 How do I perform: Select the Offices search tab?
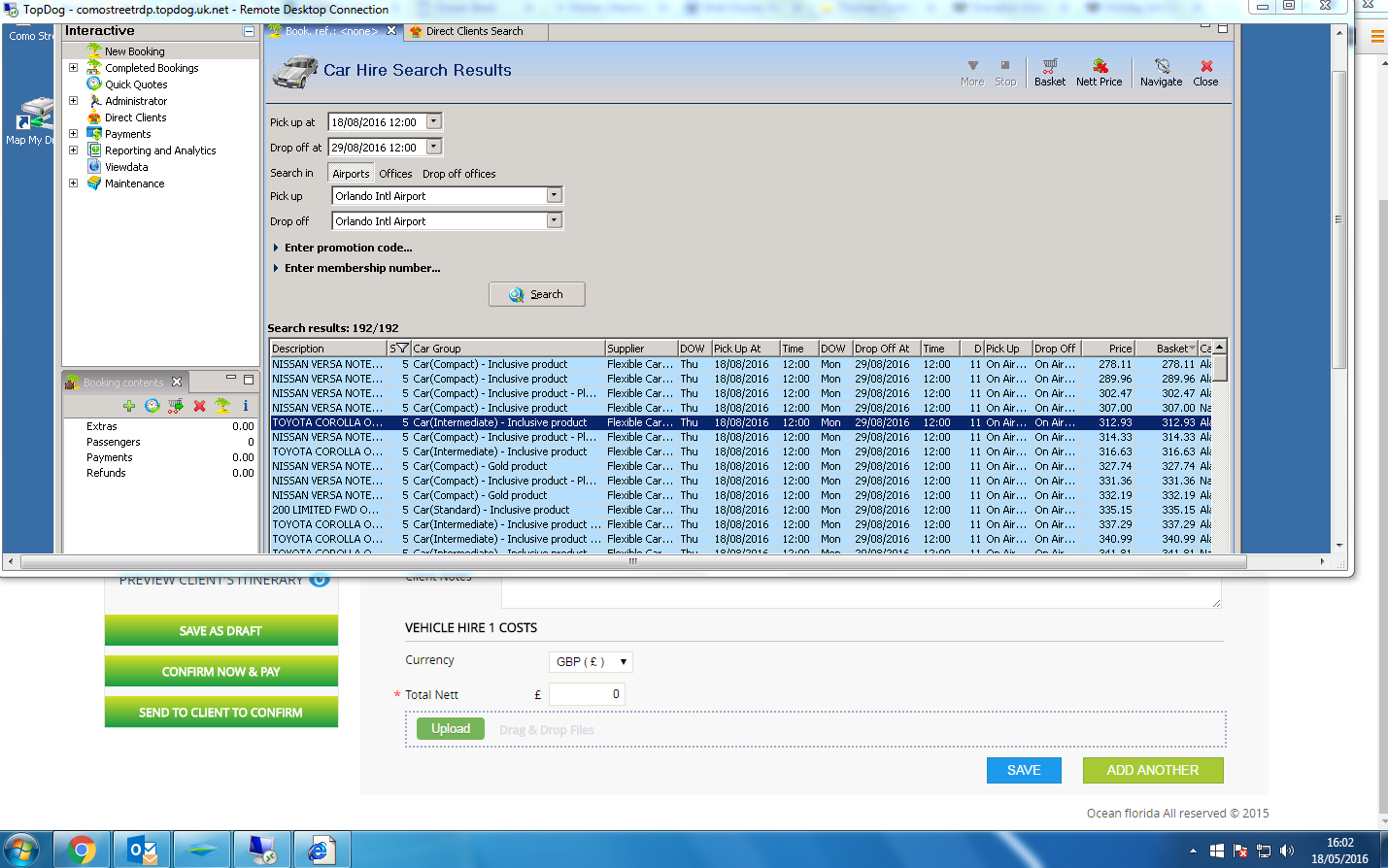[x=395, y=174]
